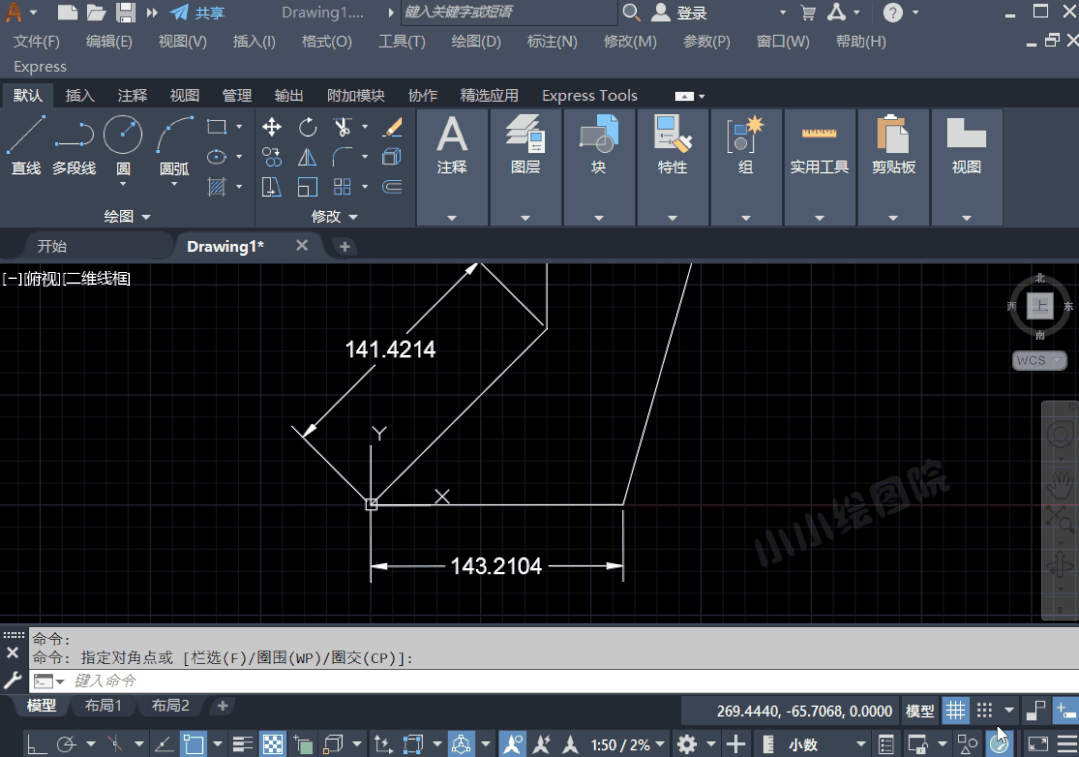Activate the Copy objects tool
Viewport: 1079px width, 757px height.
click(x=272, y=157)
